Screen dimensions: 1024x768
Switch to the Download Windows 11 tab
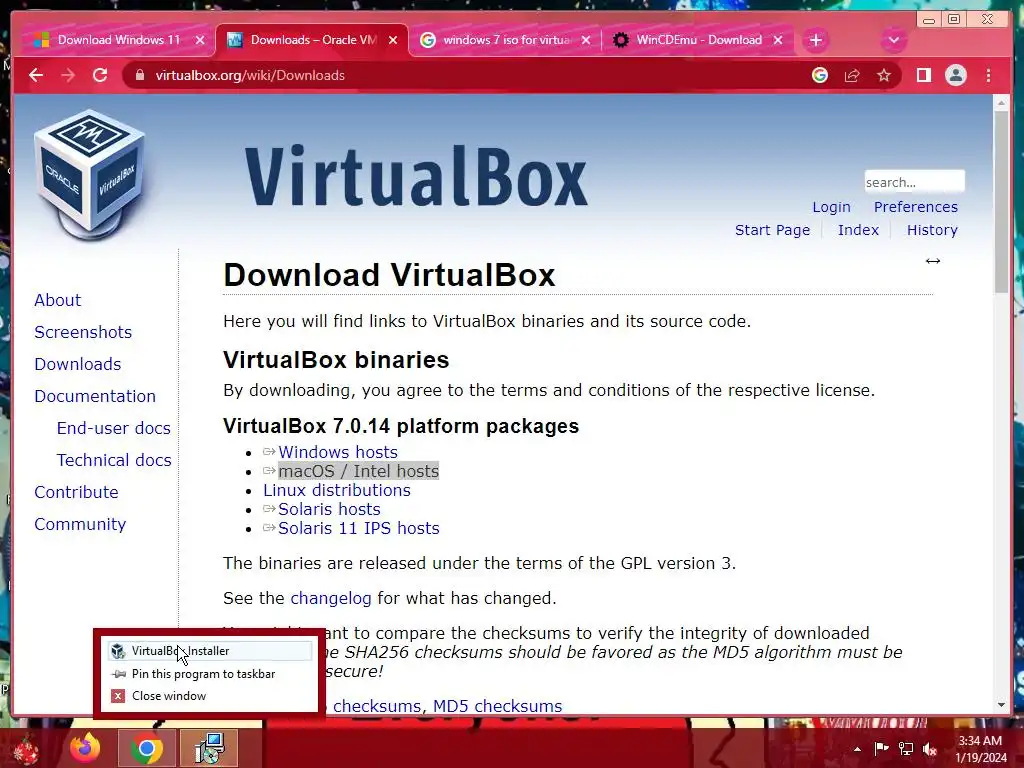point(118,40)
